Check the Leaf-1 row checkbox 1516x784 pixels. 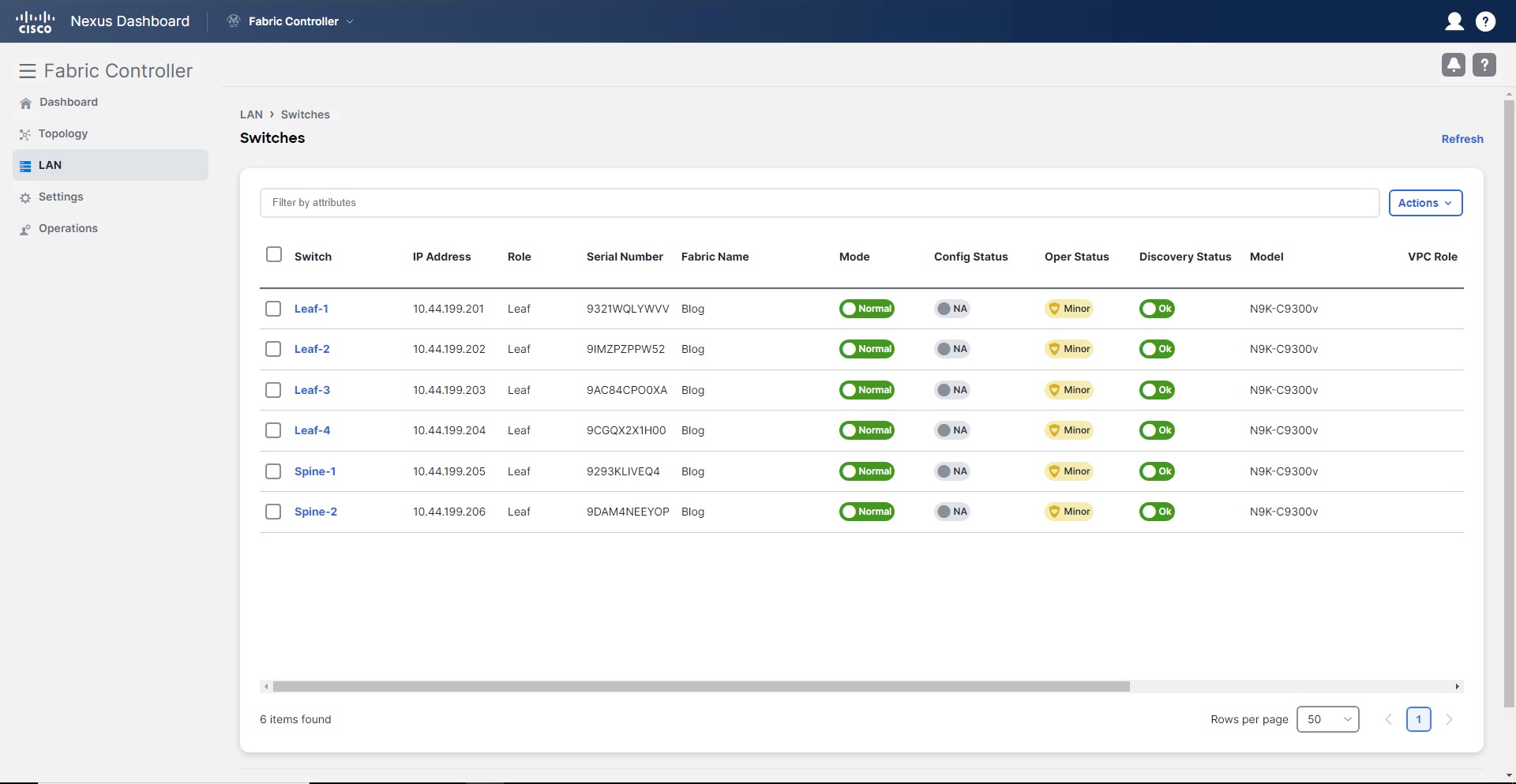[273, 309]
